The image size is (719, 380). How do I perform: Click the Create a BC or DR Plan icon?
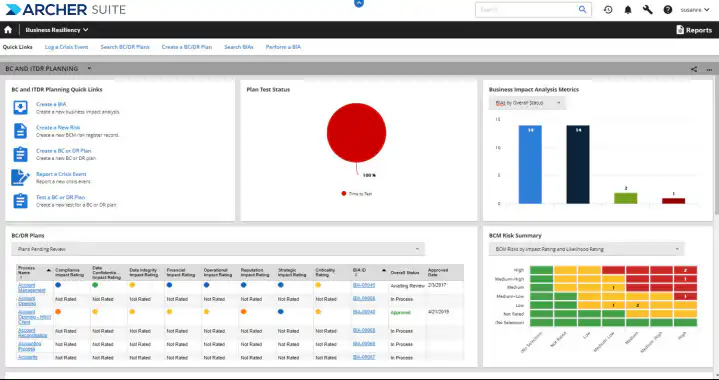[x=20, y=154]
